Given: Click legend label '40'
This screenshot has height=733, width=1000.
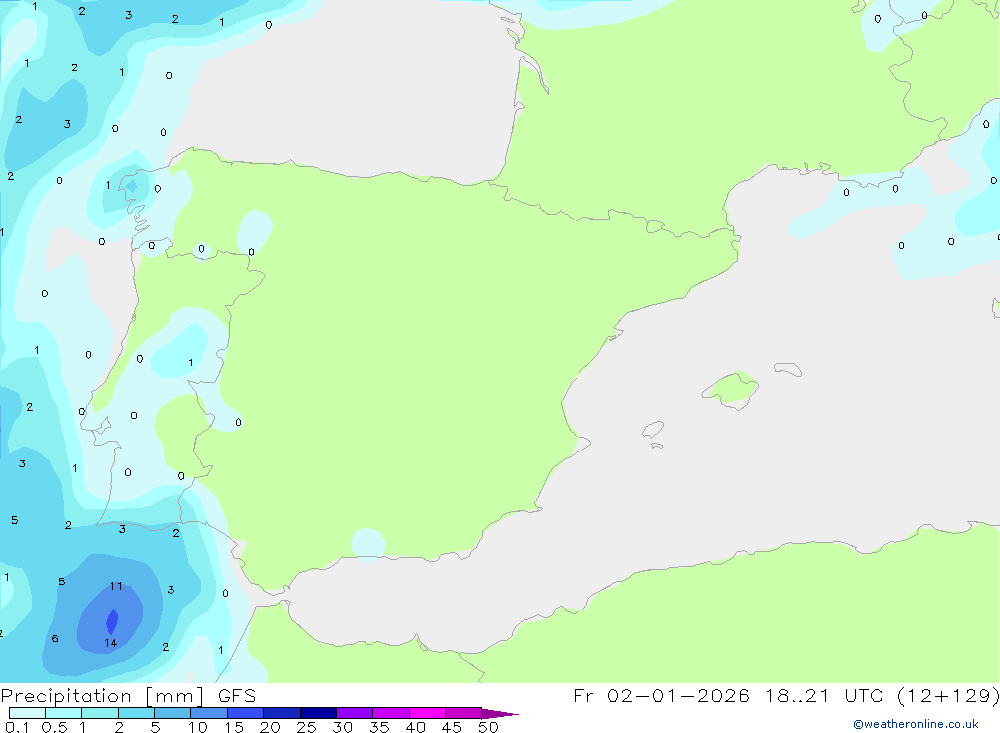Looking at the screenshot, I should pos(416,727).
